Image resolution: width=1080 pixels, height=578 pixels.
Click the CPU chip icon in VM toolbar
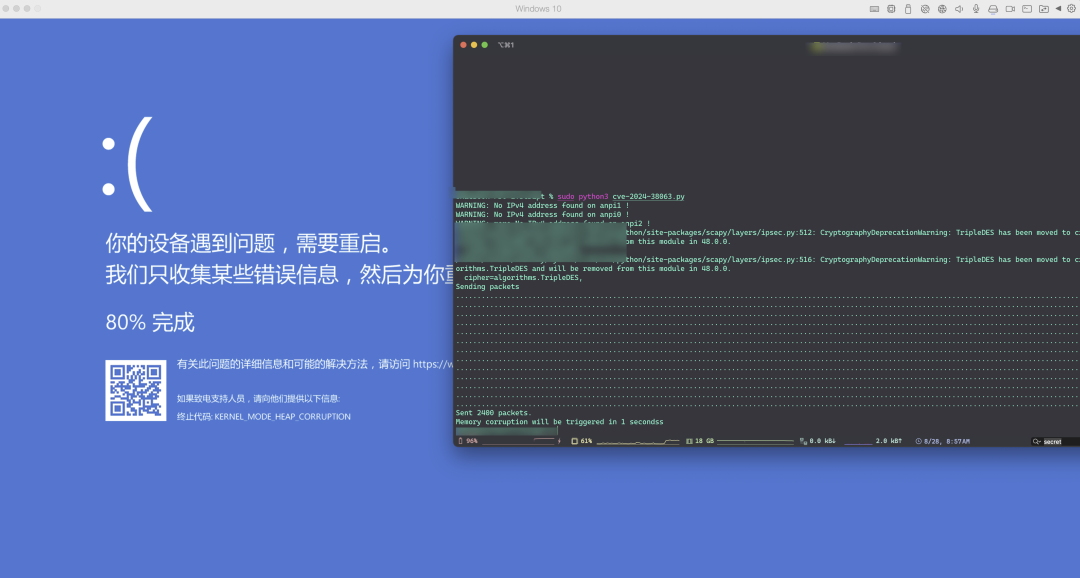click(891, 9)
